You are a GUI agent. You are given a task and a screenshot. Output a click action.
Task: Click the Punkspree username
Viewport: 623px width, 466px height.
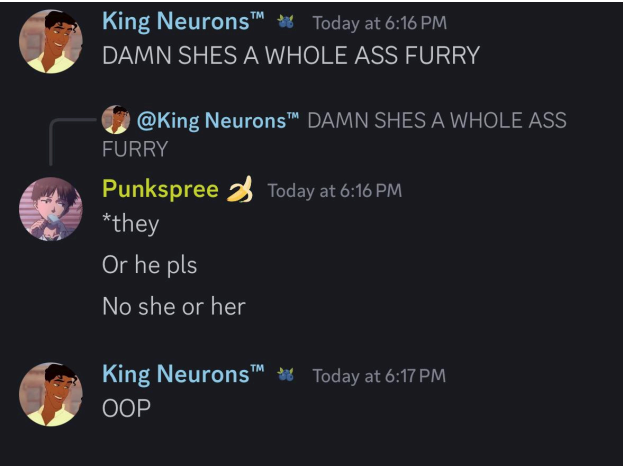(161, 188)
